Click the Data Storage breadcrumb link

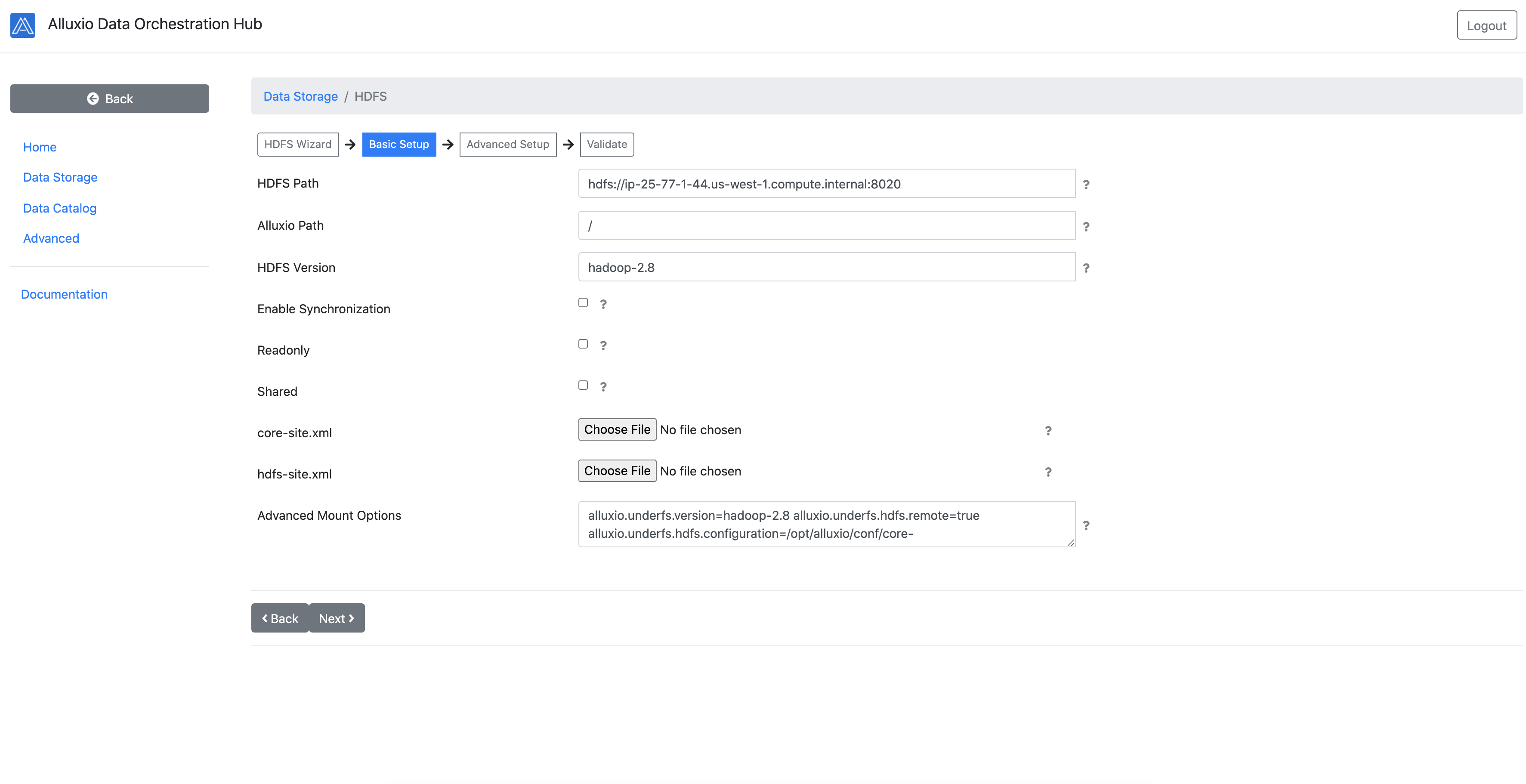coord(300,96)
